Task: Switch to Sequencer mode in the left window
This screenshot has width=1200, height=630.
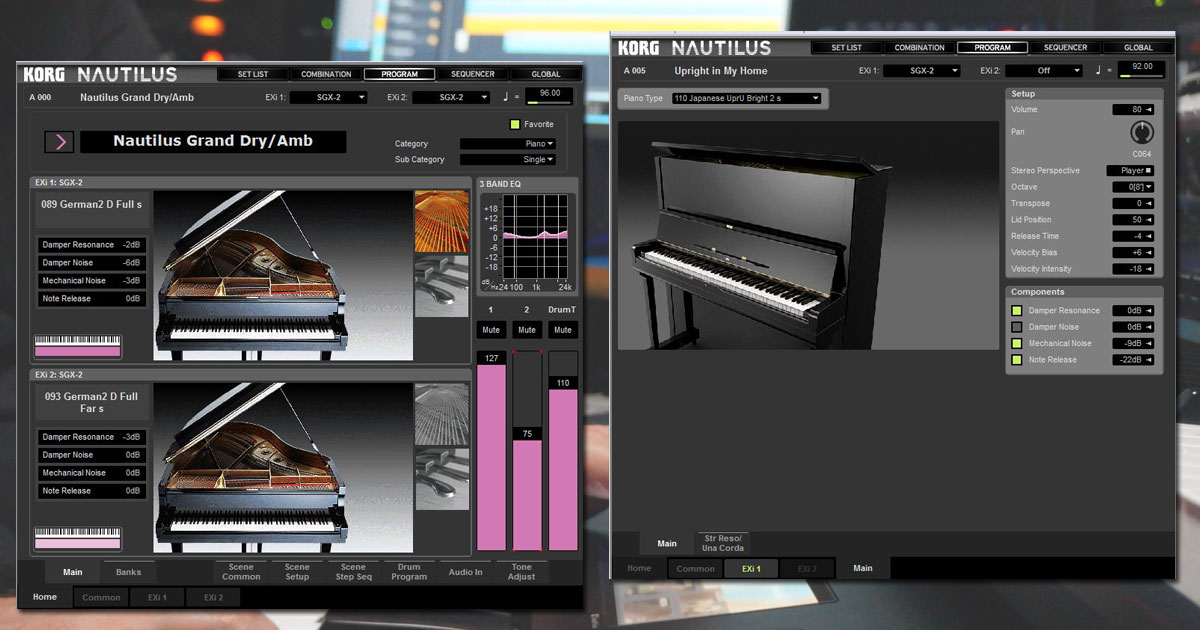Action: [472, 74]
